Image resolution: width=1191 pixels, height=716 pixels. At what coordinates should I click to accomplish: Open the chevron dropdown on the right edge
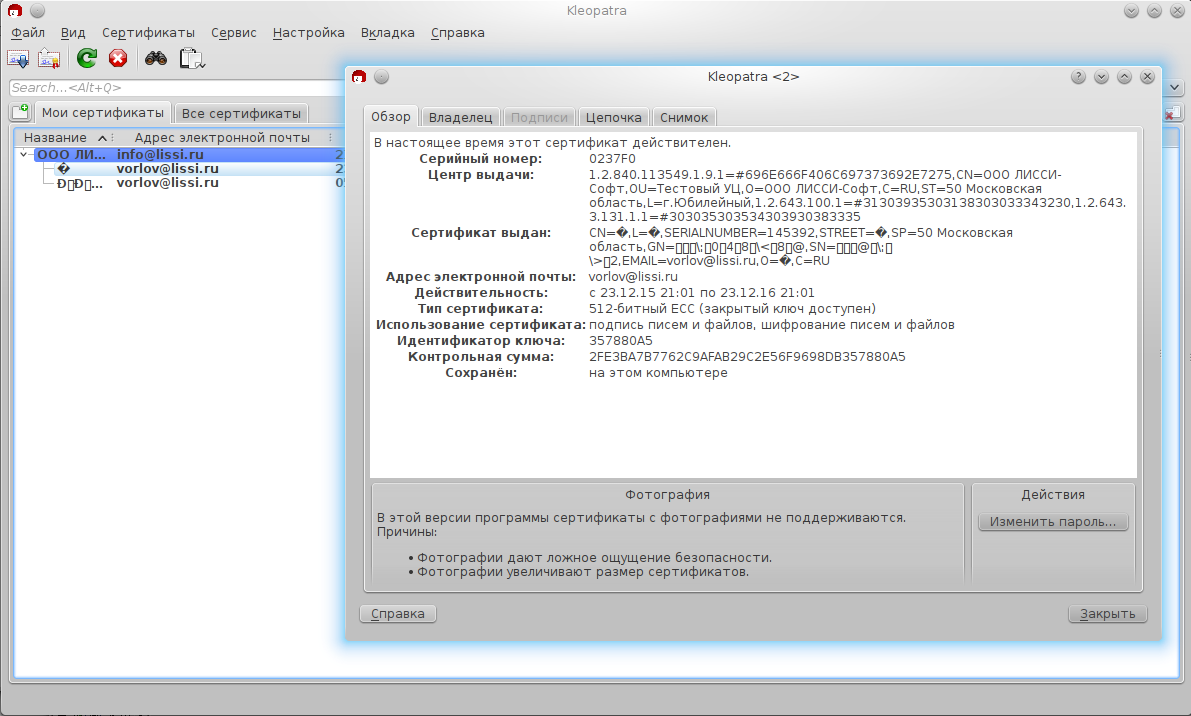click(x=1175, y=87)
